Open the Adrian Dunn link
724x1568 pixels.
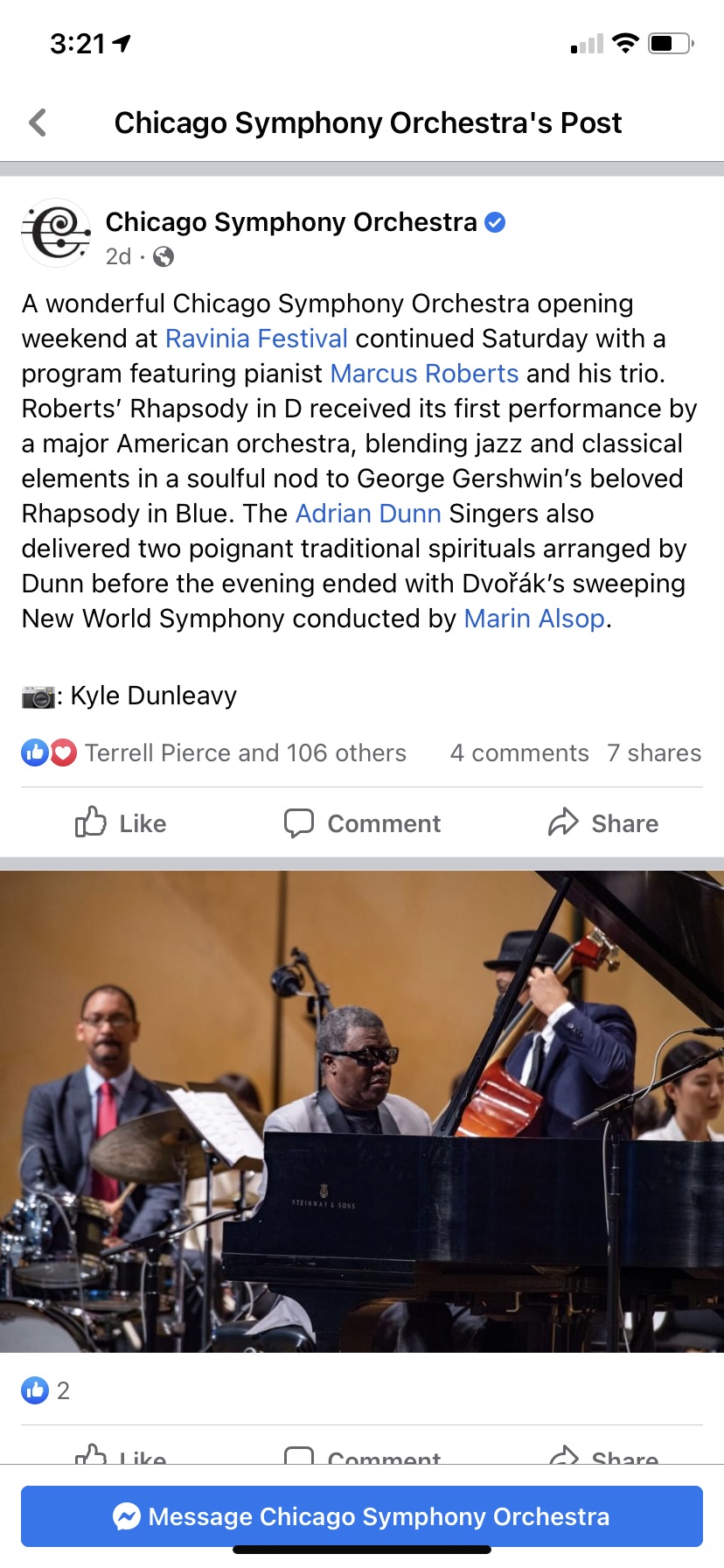368,514
